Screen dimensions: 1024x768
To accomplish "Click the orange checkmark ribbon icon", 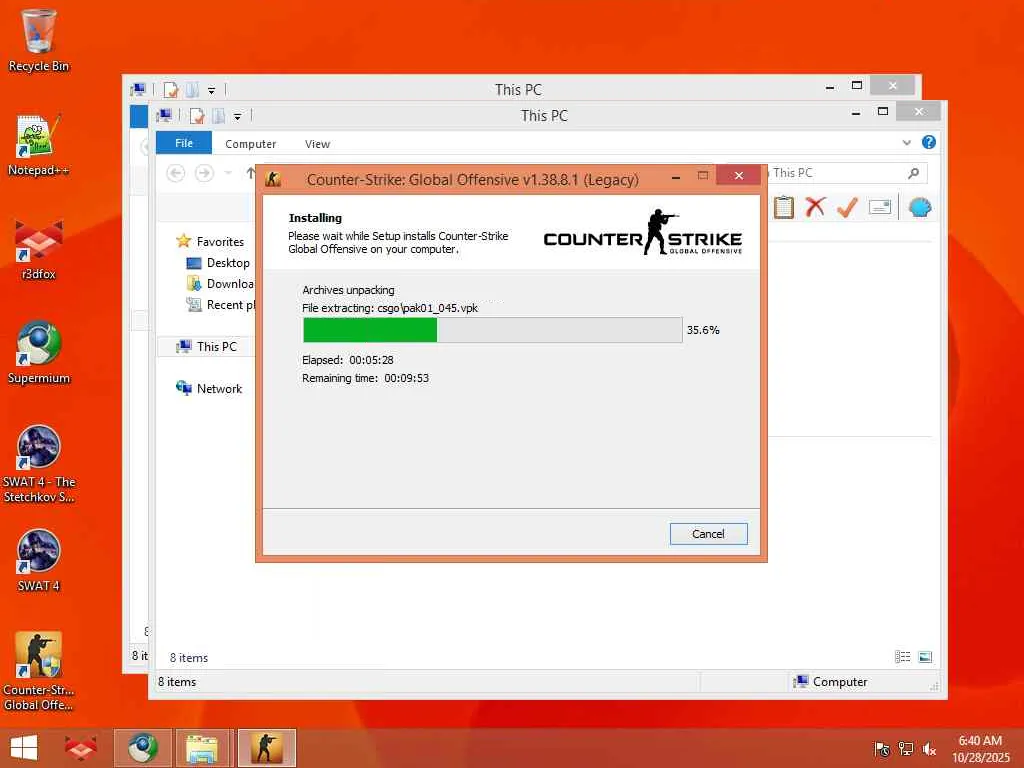I will (847, 208).
